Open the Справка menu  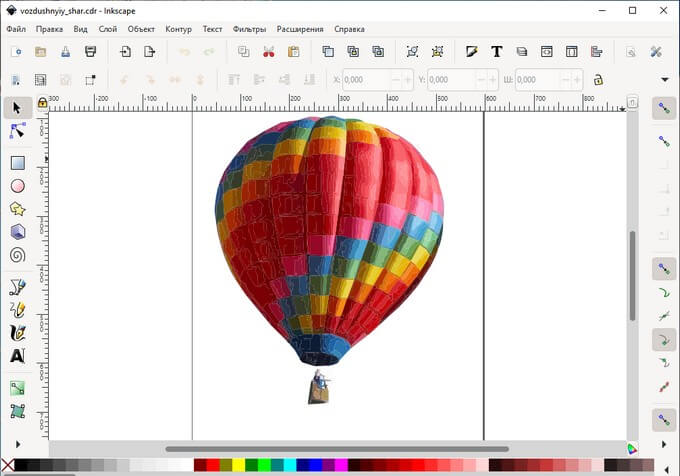point(349,29)
